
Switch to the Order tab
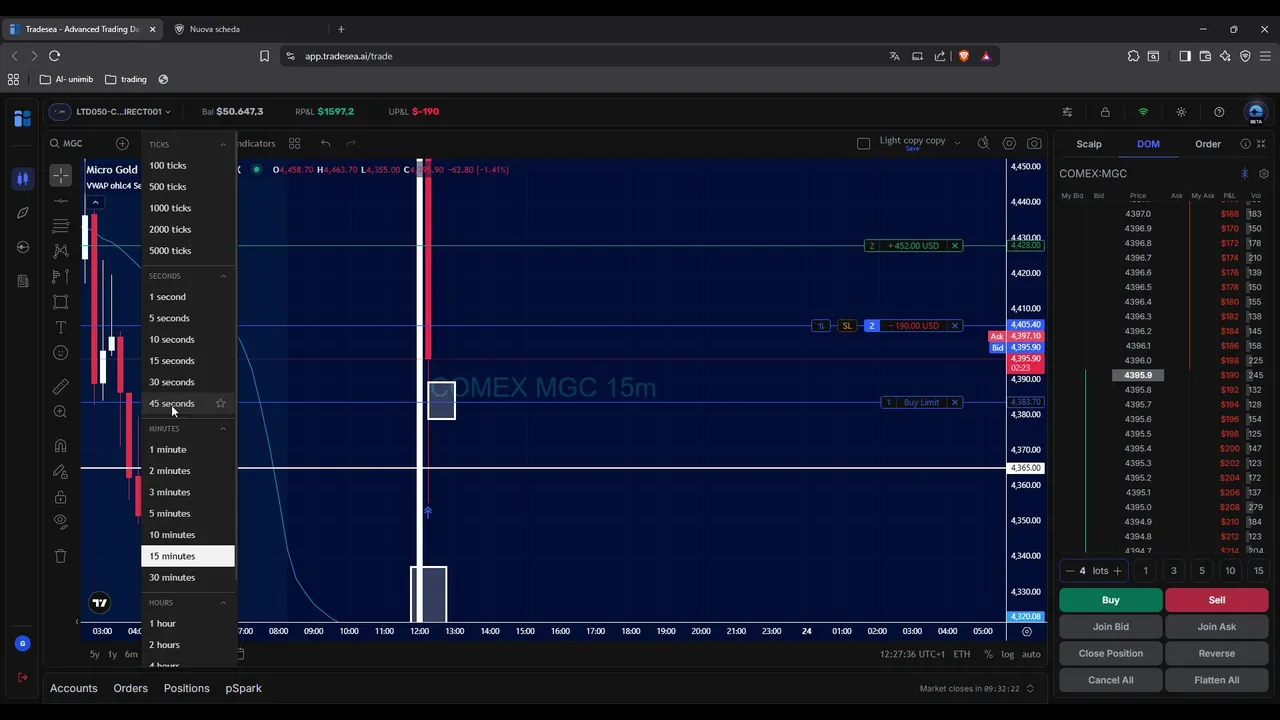pos(1208,144)
